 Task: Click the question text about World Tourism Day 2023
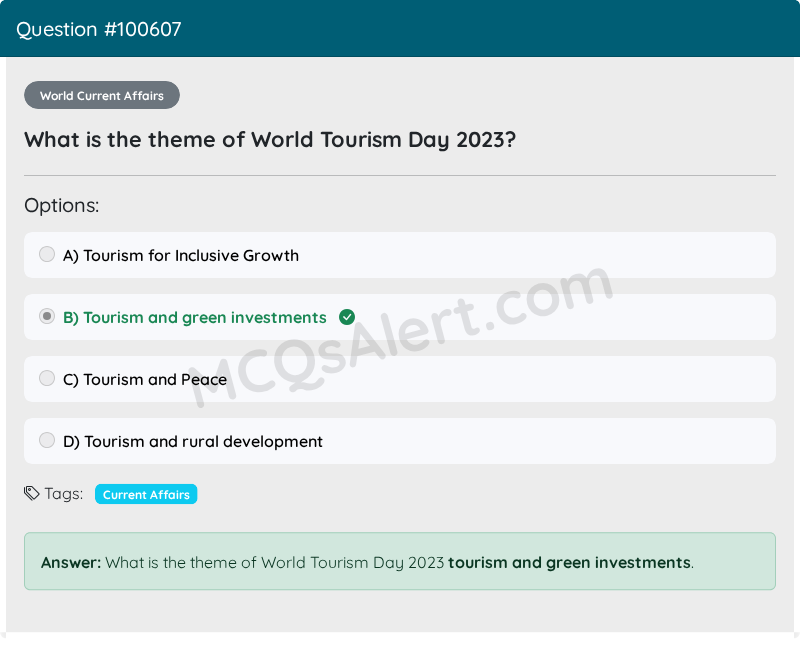coord(270,139)
